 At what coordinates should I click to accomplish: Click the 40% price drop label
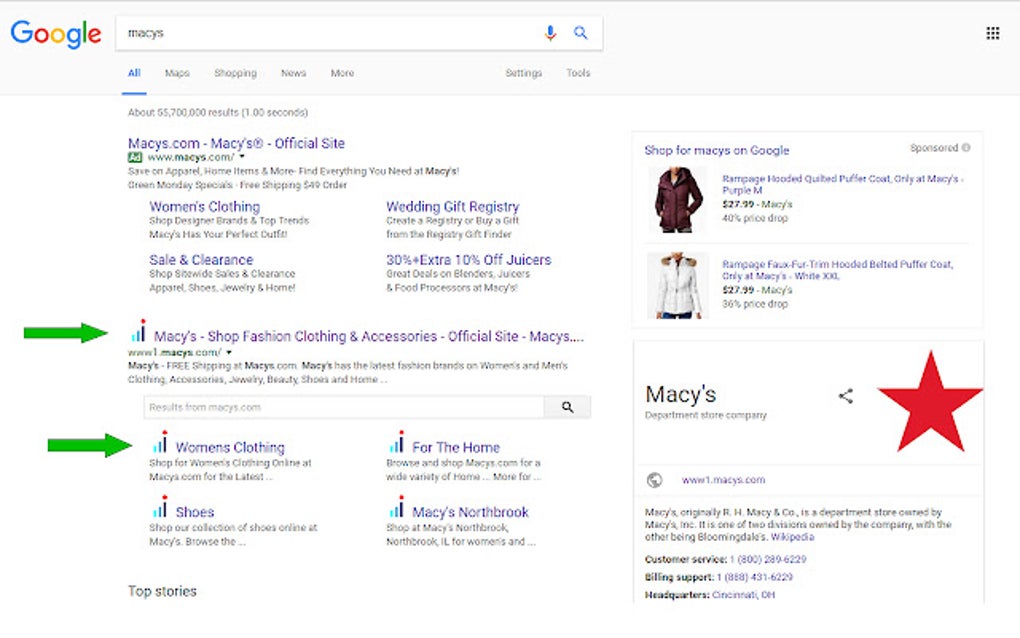(755, 218)
